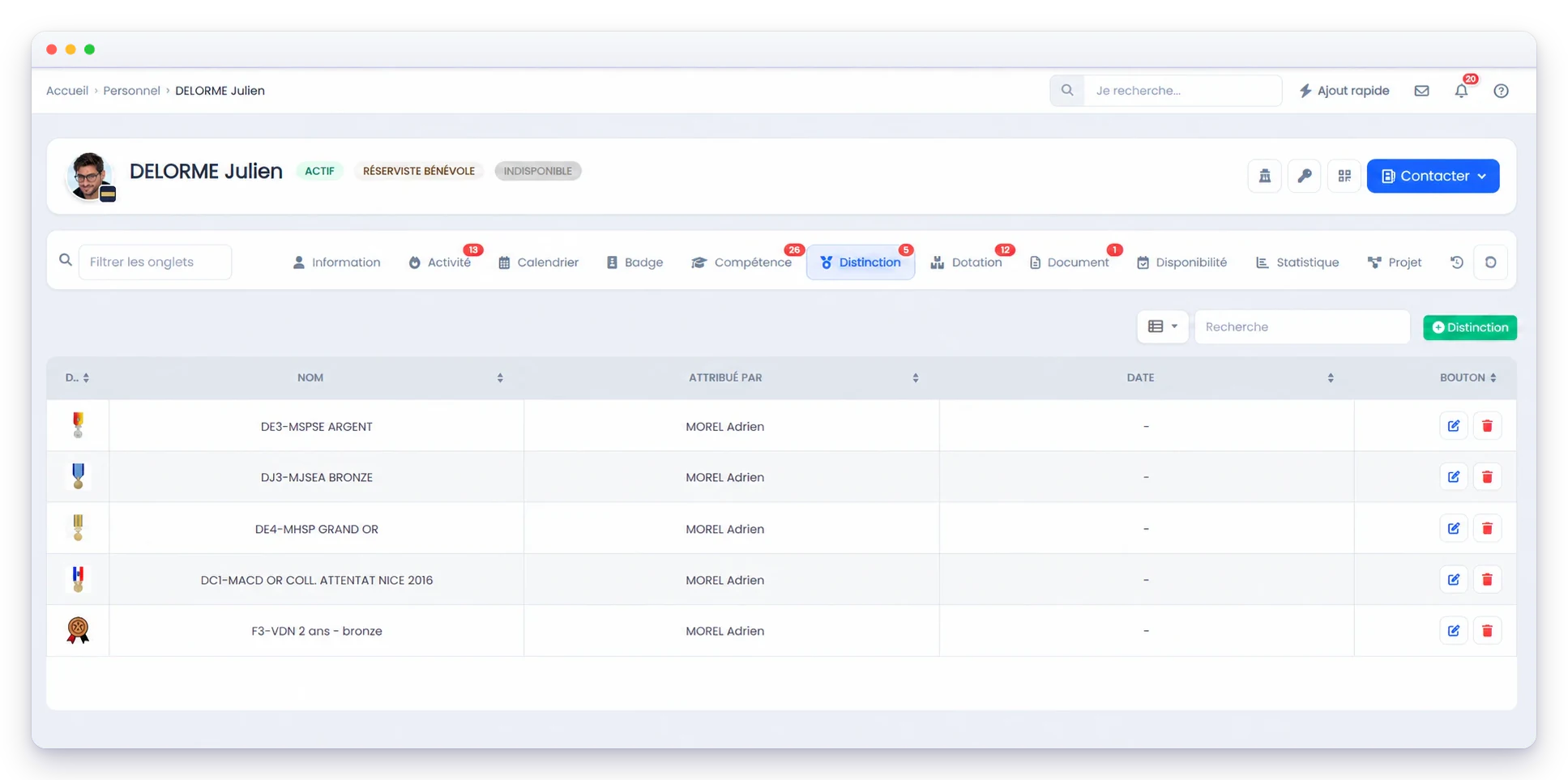
Task: Edit the DJ3-MJSEA BRONZE distinction
Action: 1454,477
